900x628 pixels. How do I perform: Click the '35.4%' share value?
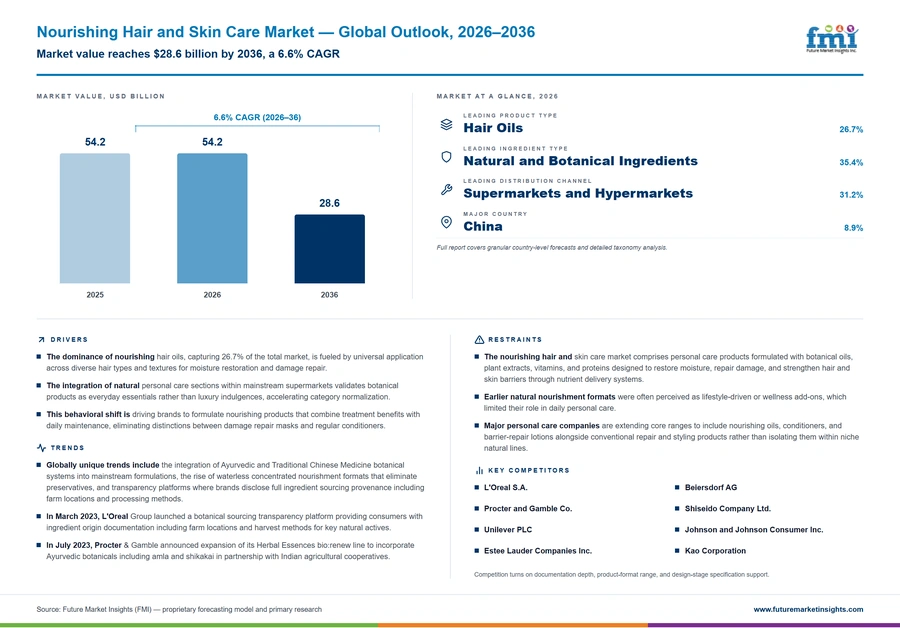(851, 162)
